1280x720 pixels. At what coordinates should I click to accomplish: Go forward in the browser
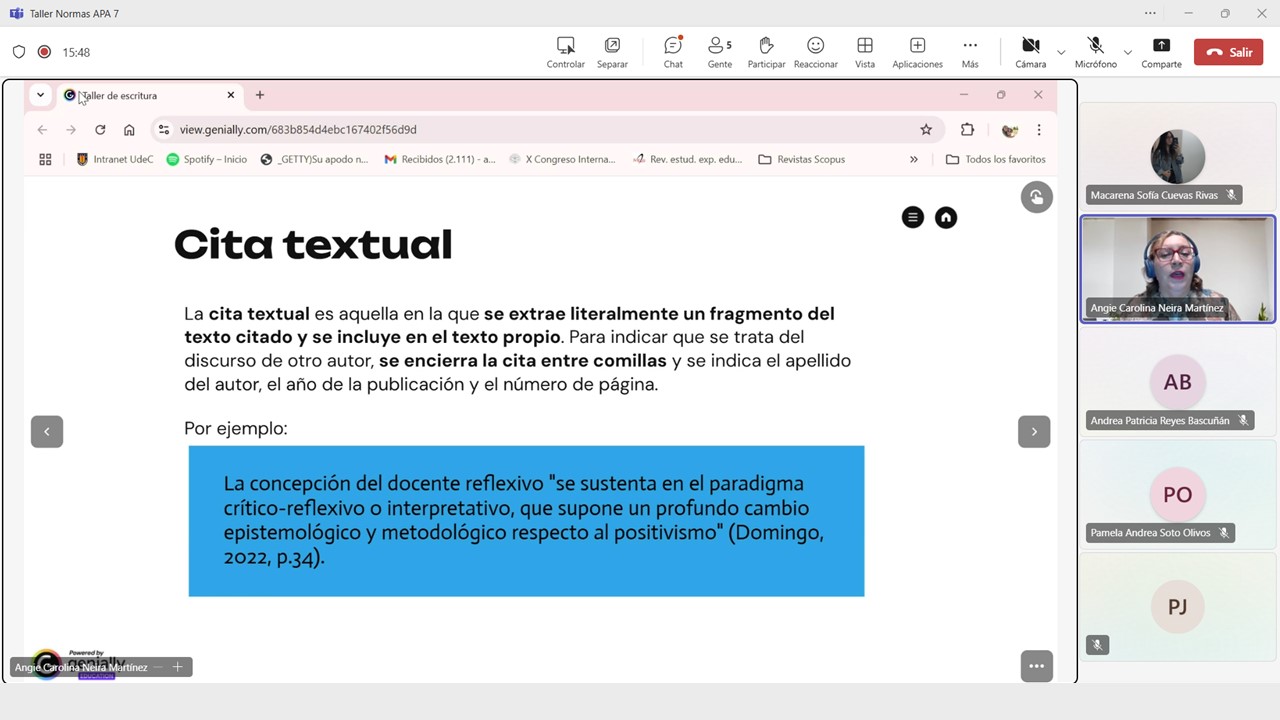(x=71, y=130)
